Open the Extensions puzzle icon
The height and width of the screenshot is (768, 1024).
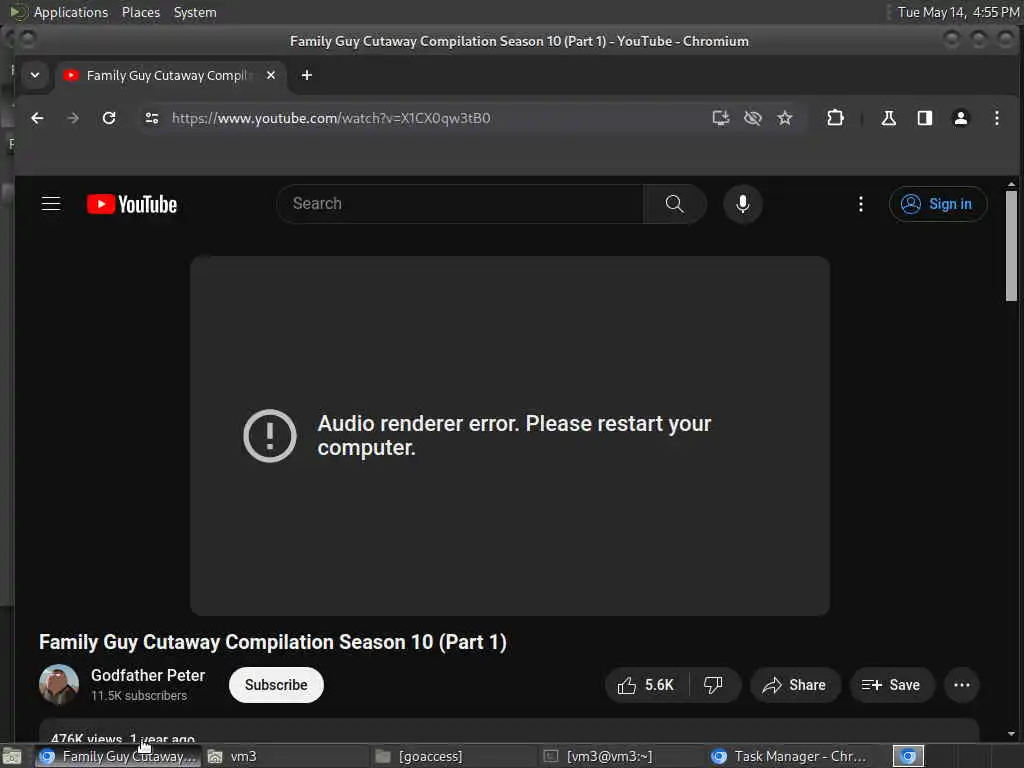tap(835, 118)
